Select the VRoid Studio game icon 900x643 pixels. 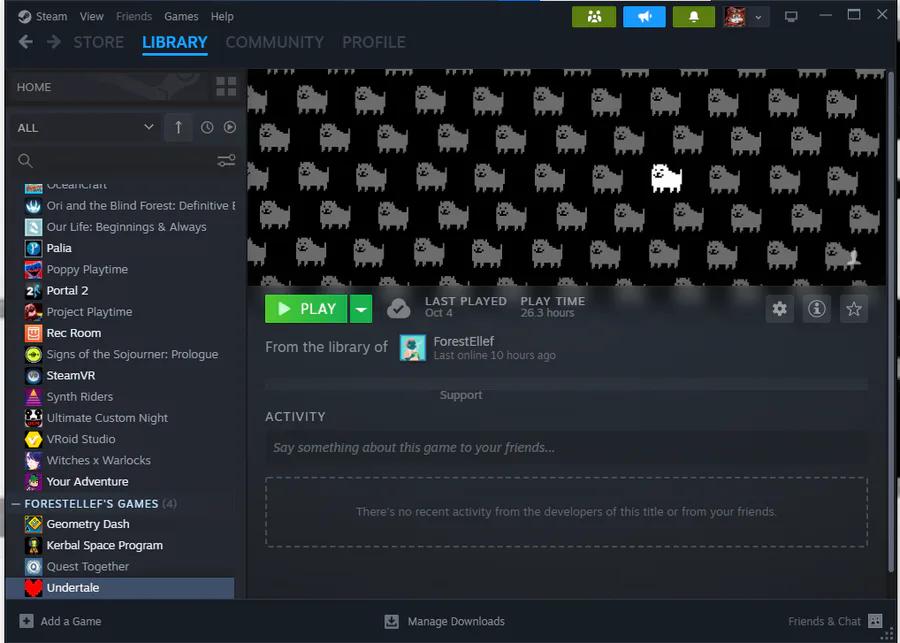point(33,439)
